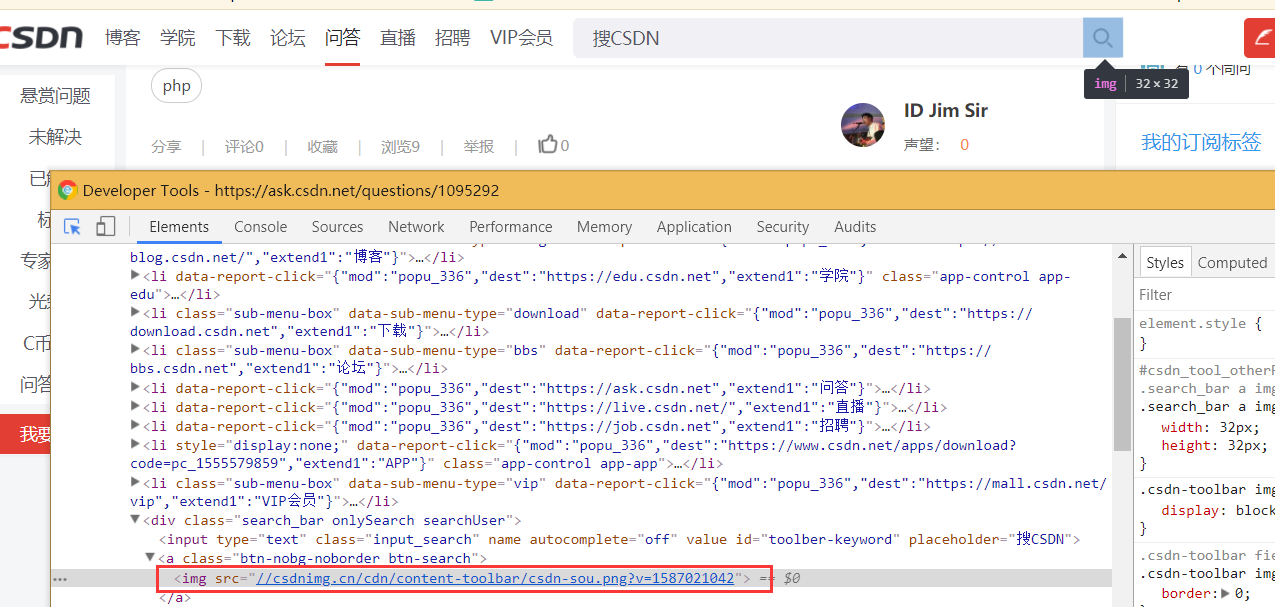Click the magnifier search icon

pyautogui.click(x=1103, y=38)
